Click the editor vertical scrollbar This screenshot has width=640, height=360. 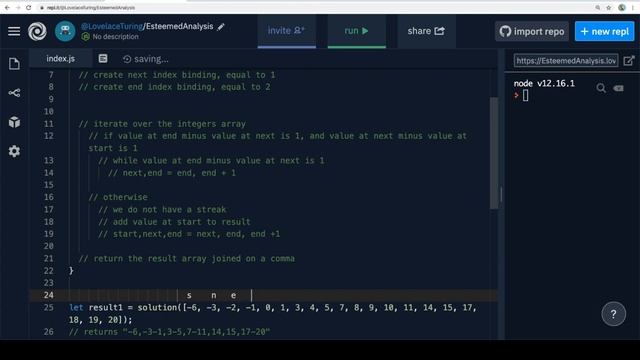(493, 153)
